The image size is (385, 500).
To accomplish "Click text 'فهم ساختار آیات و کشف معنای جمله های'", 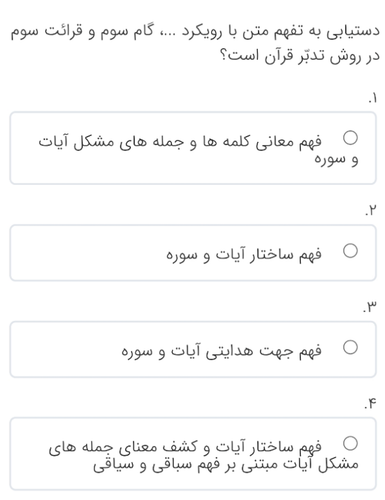I will 185,447.
